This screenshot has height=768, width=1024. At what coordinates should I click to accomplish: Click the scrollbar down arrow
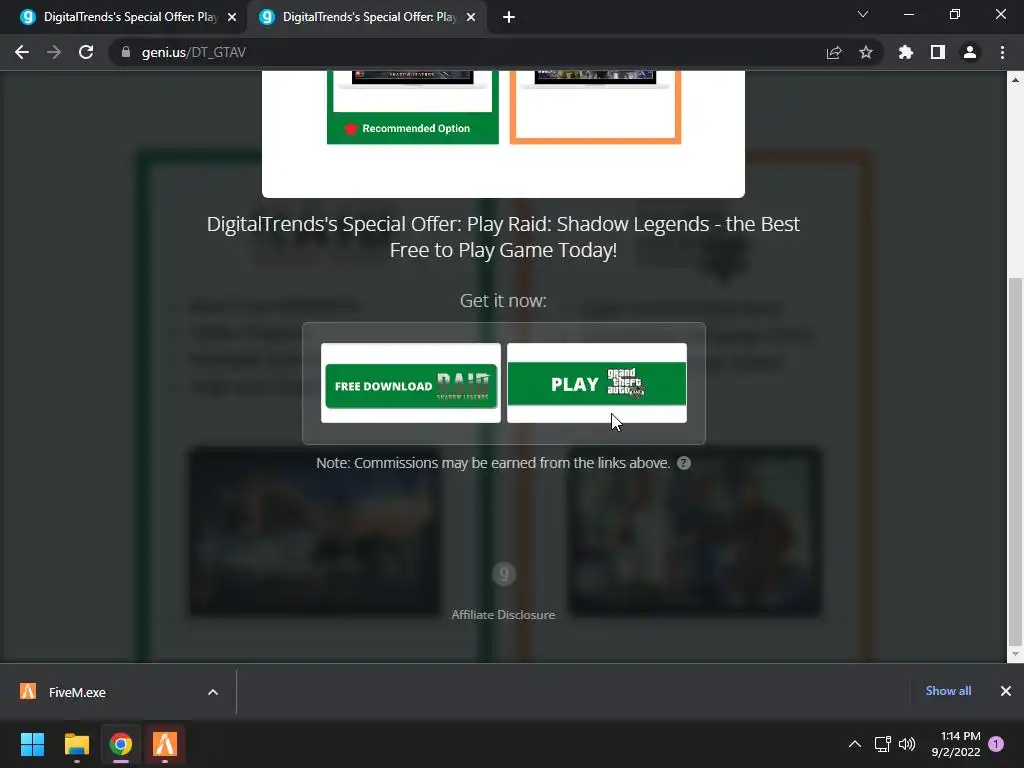point(1015,654)
